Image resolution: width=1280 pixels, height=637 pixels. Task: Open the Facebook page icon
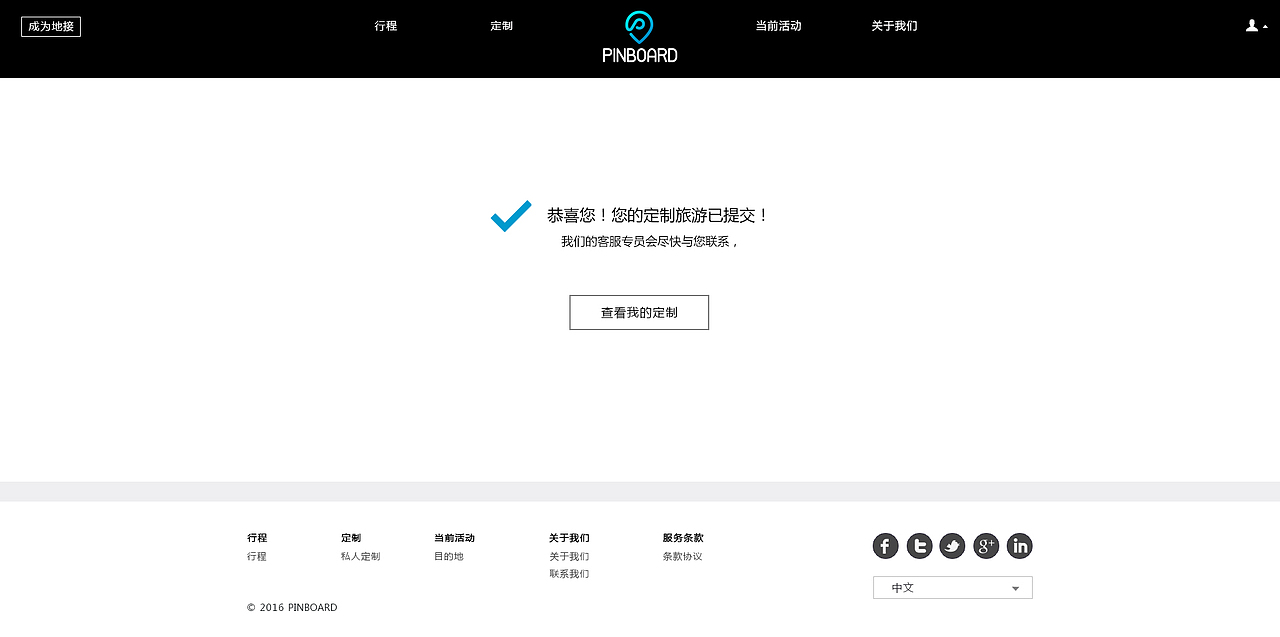885,546
